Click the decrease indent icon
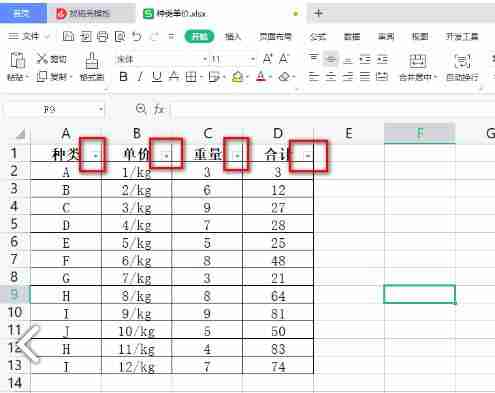This screenshot has width=495, height=393. tap(365, 59)
